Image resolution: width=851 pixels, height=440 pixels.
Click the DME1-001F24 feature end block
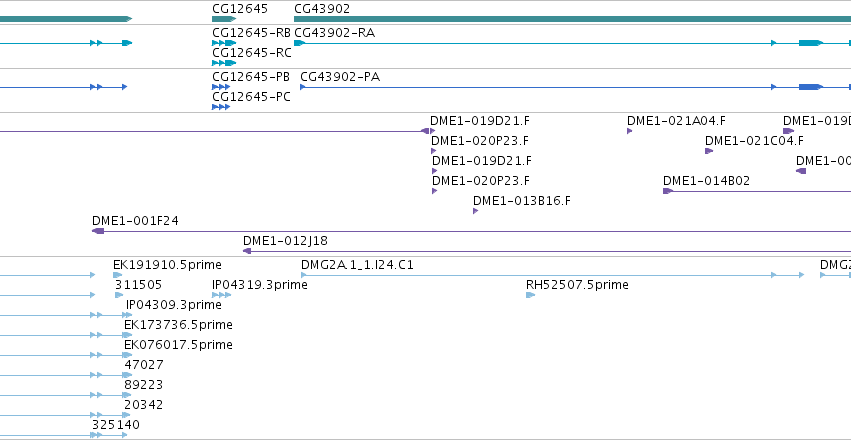(x=98, y=231)
